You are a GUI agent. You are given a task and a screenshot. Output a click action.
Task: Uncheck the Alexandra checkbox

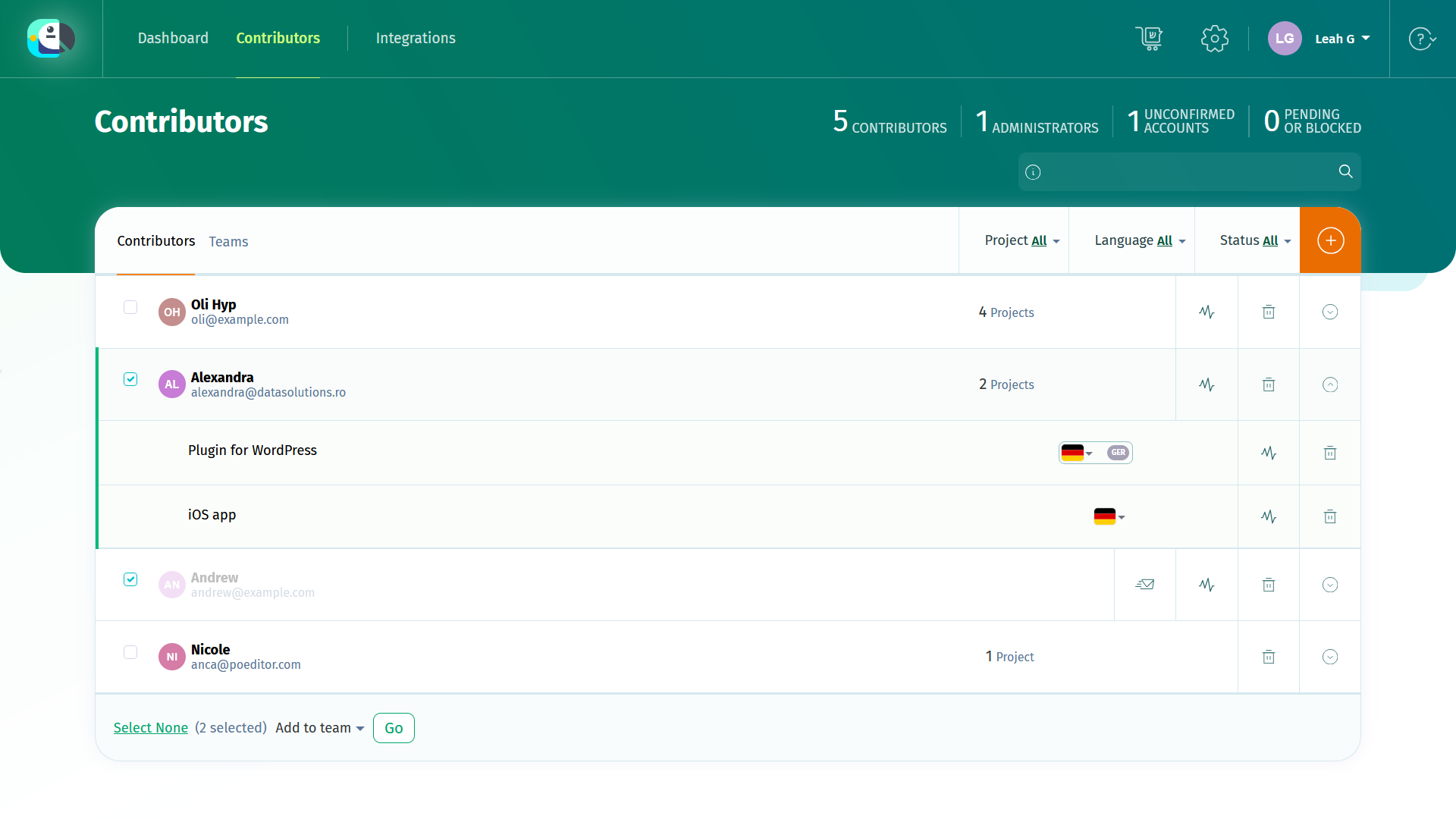click(x=130, y=379)
